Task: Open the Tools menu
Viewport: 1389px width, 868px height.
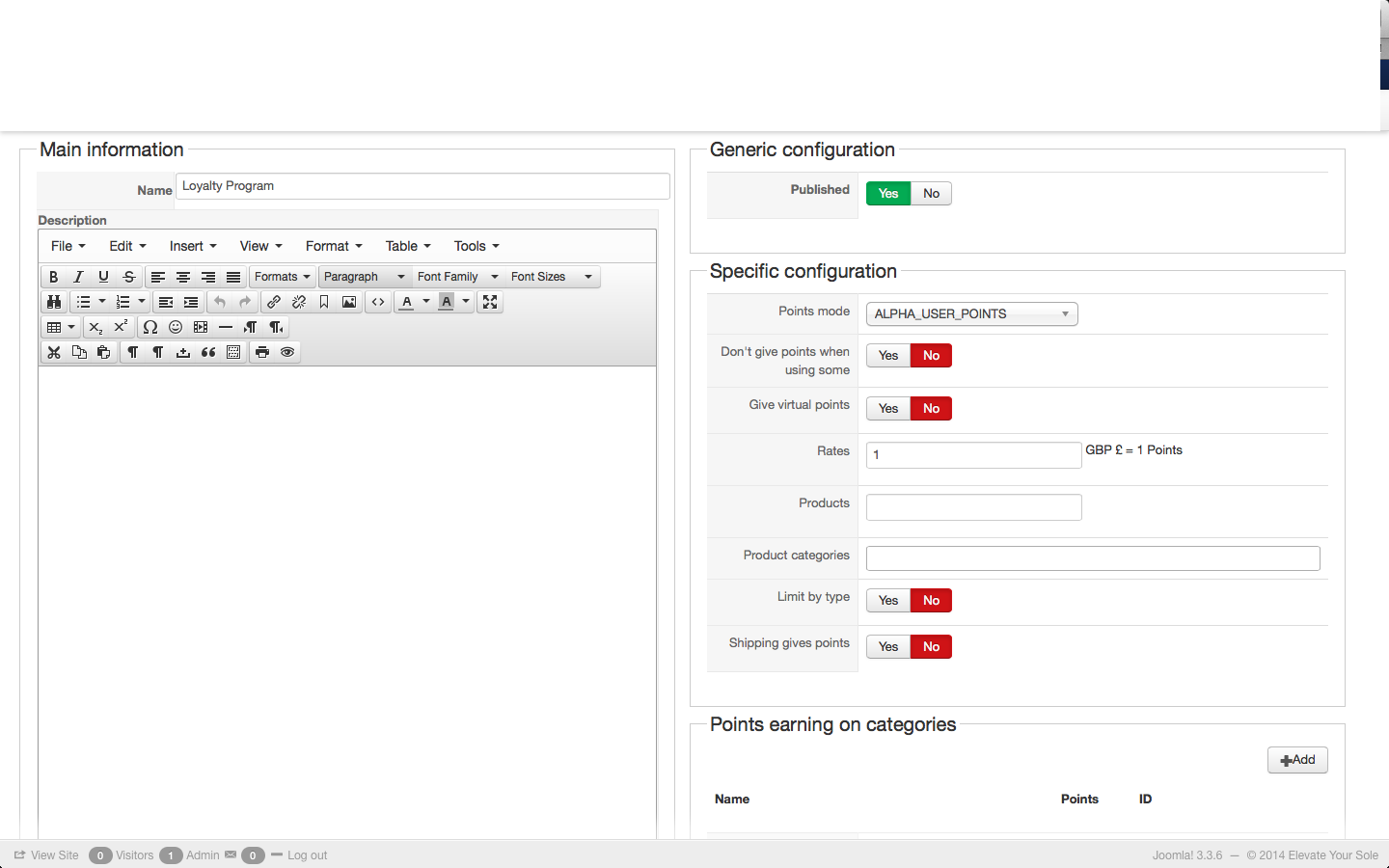Action: (477, 246)
